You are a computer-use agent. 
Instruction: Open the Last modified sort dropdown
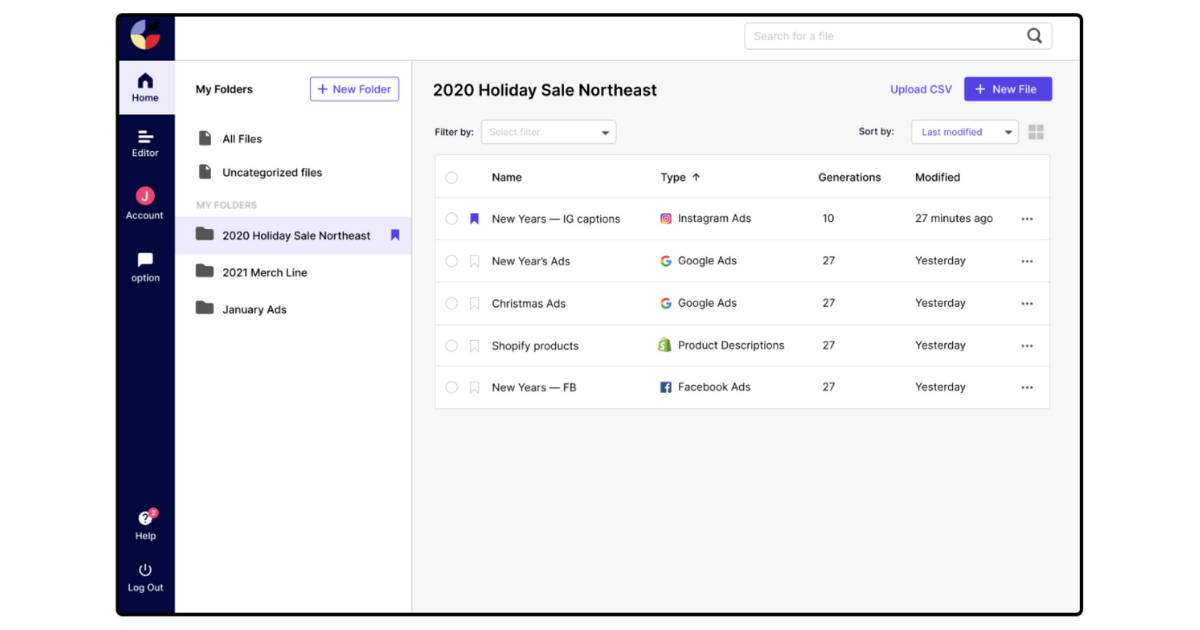[x=963, y=131]
